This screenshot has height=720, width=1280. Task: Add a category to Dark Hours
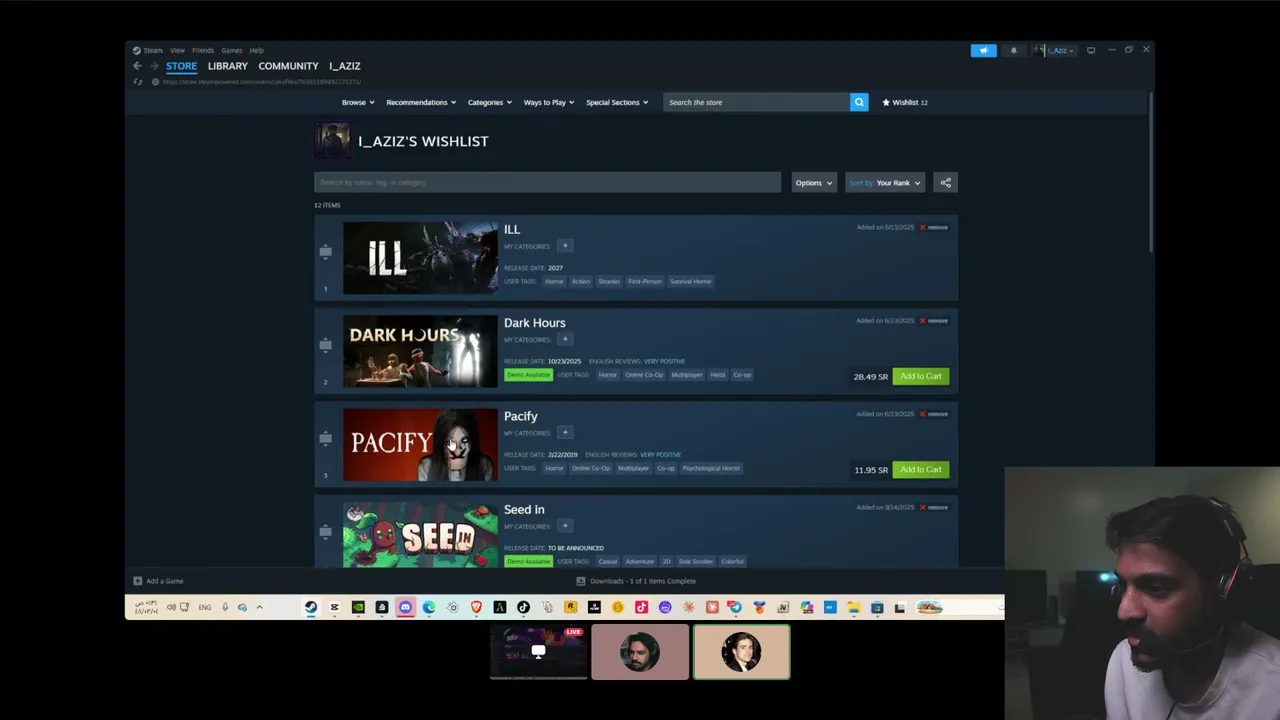(564, 339)
